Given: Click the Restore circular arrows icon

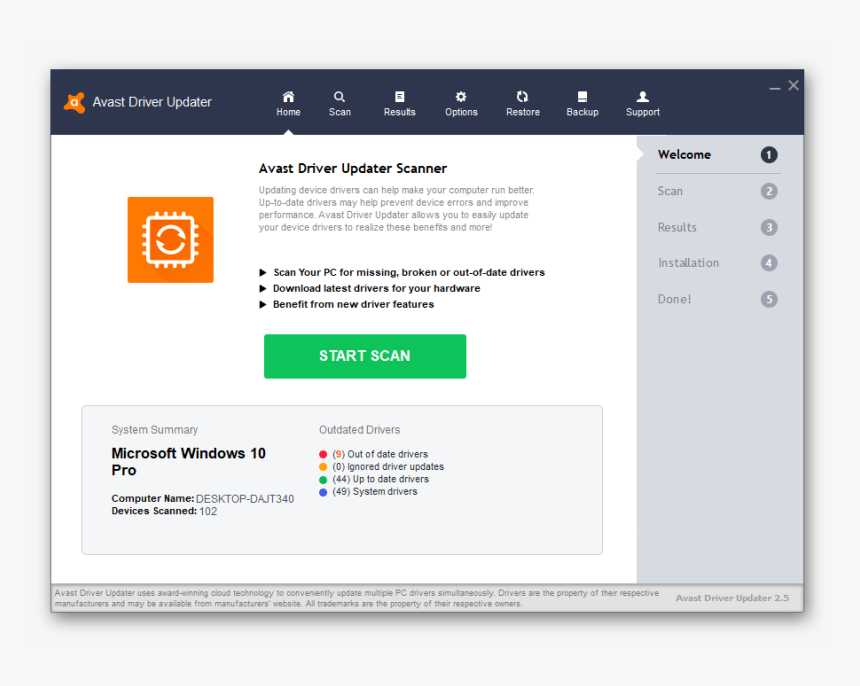Looking at the screenshot, I should coord(522,97).
